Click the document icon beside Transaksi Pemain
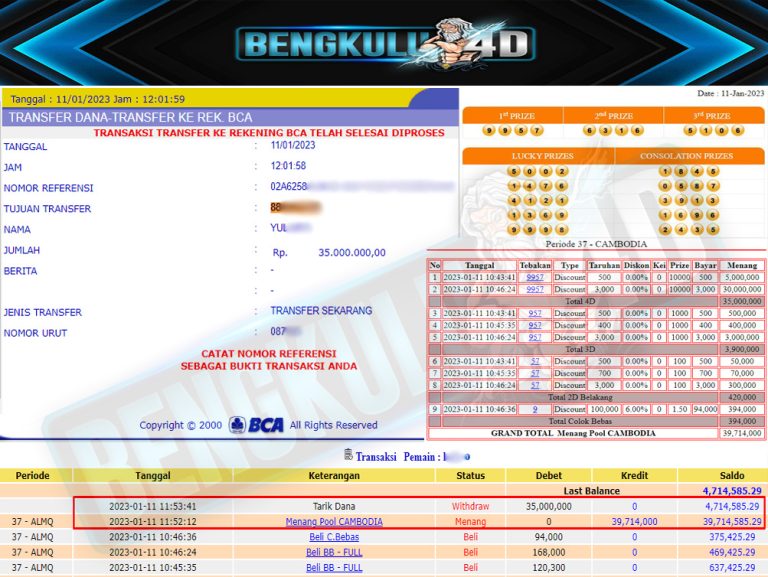 coord(348,455)
